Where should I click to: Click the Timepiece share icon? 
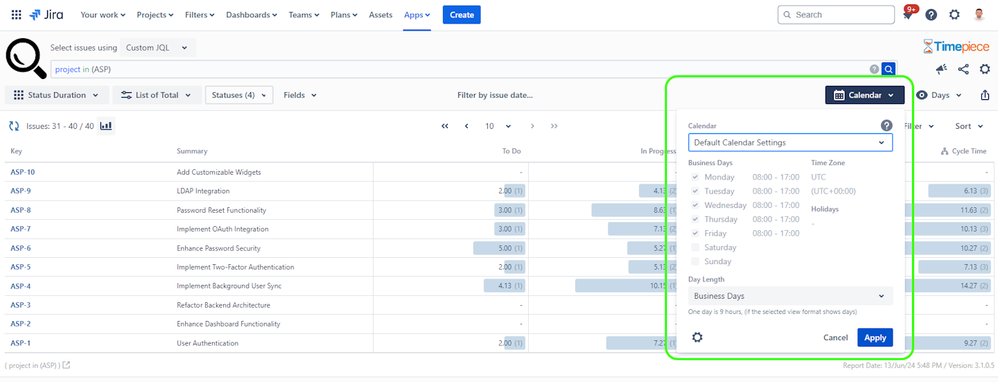click(963, 69)
